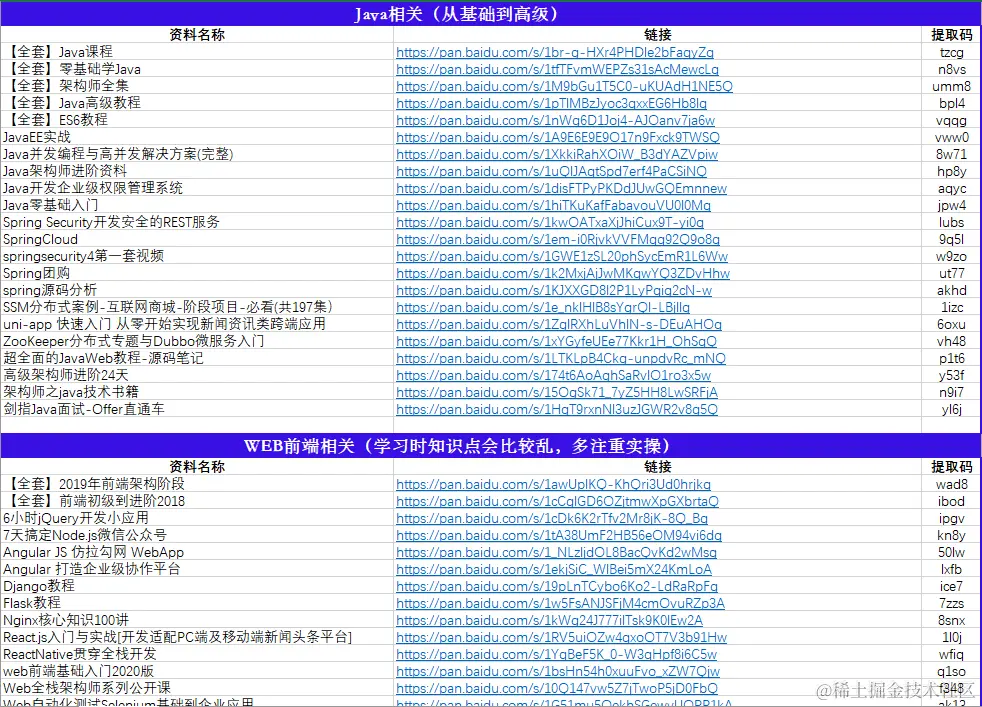Screen dimensions: 982x707
Task: Open the link for Spring Security开发安全的REST服务
Action: click(x=550, y=222)
